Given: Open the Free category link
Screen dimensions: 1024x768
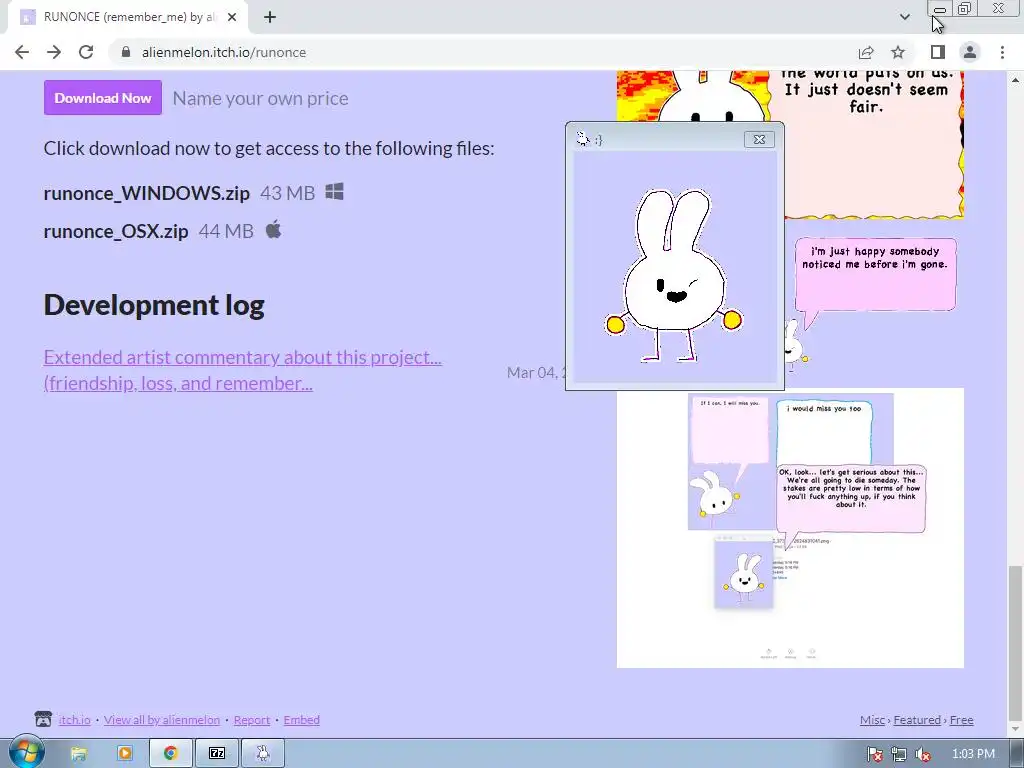Looking at the screenshot, I should coord(961,720).
